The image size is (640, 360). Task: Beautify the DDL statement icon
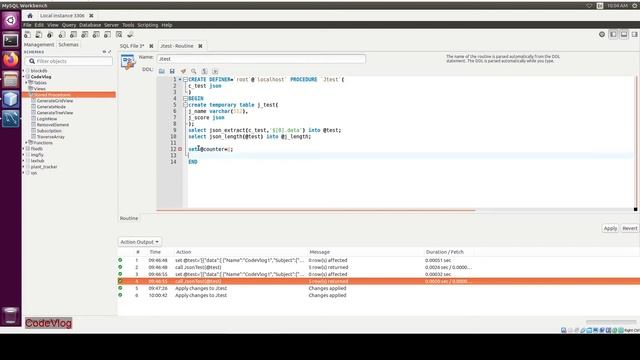[x=183, y=71]
